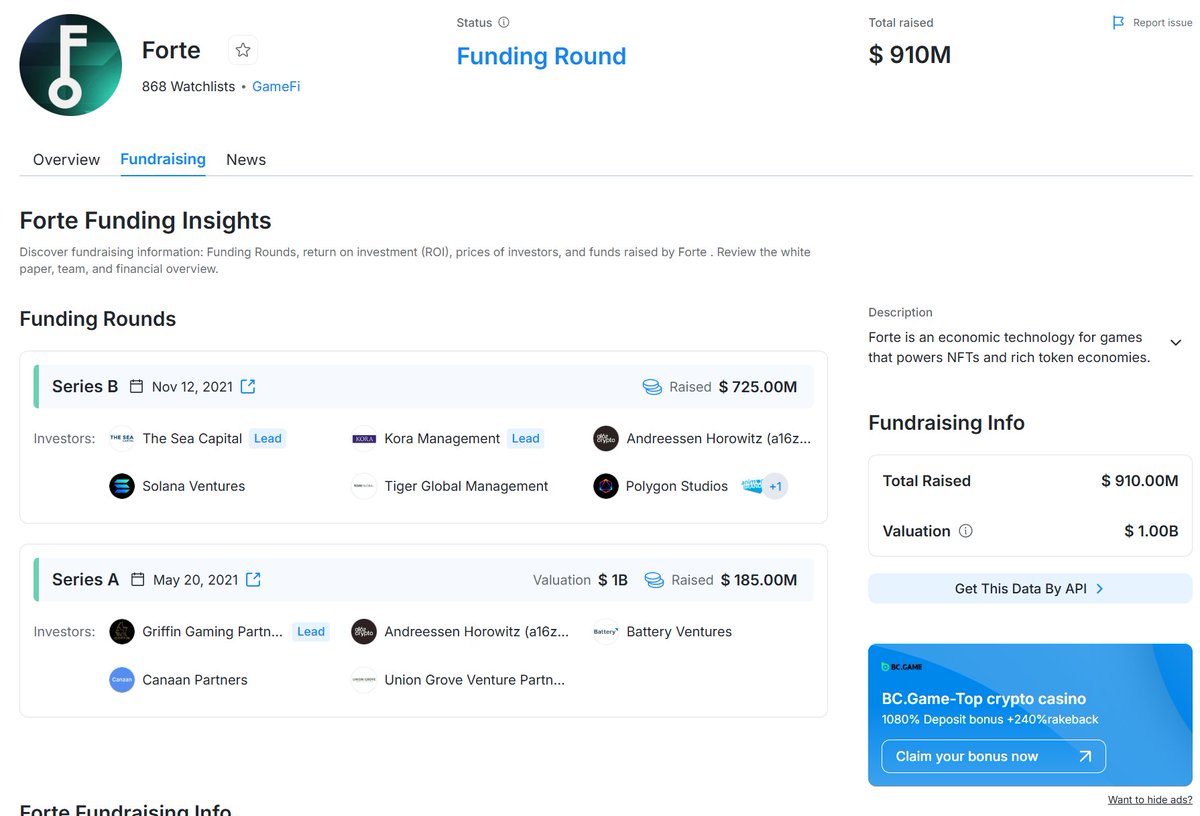Click the BC.GAME ad logo
This screenshot has width=1200, height=816.
[902, 666]
